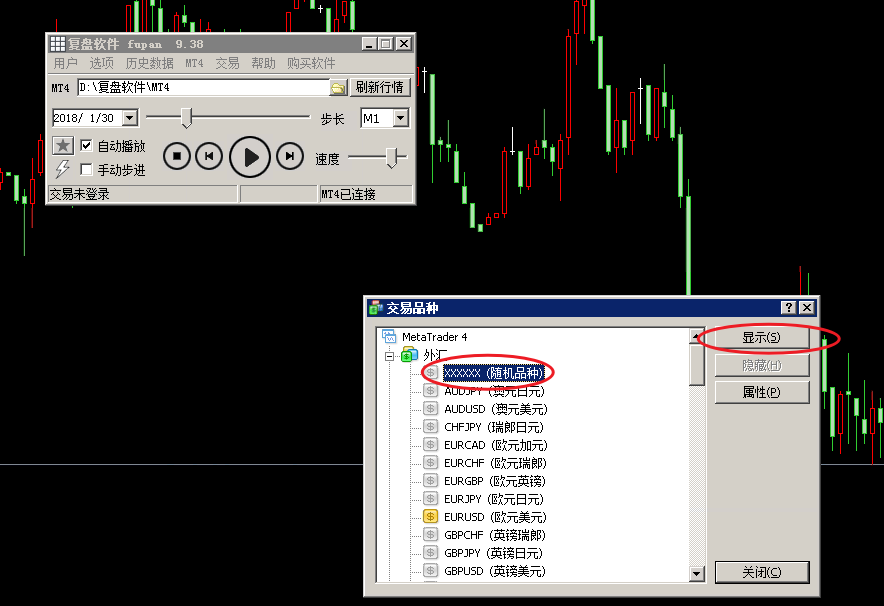Open the MT4 folder browse icon
The width and height of the screenshot is (884, 606).
pos(338,88)
